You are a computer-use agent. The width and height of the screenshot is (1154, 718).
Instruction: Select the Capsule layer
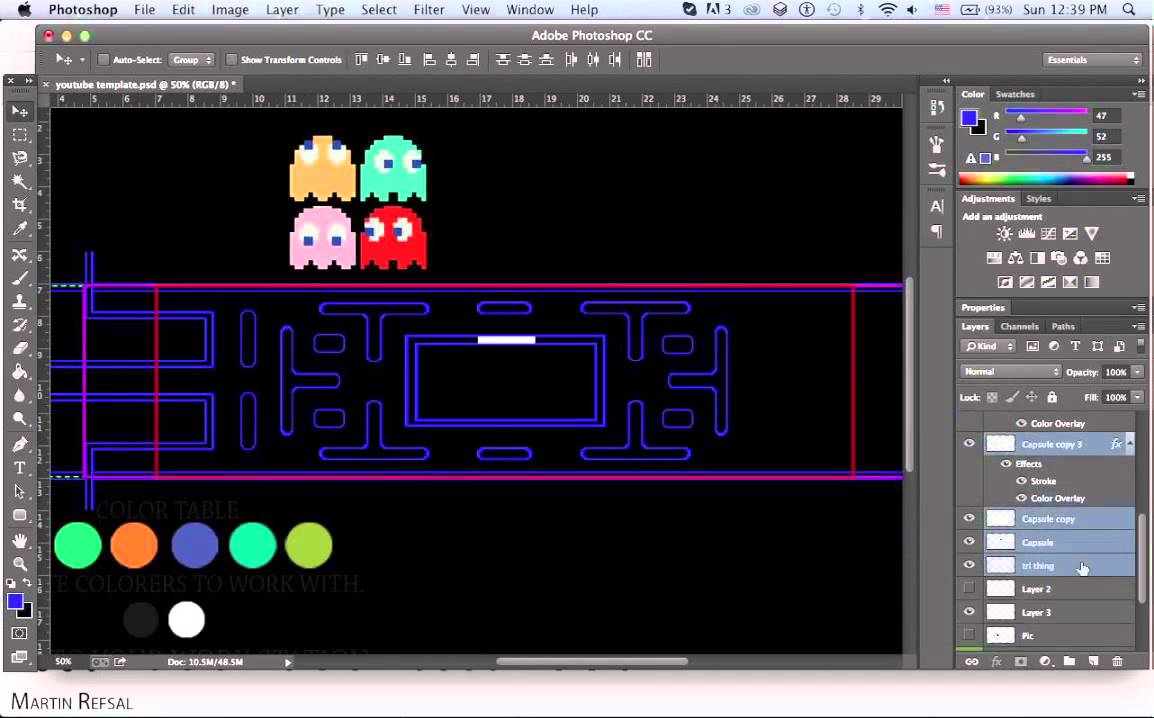(x=1060, y=542)
